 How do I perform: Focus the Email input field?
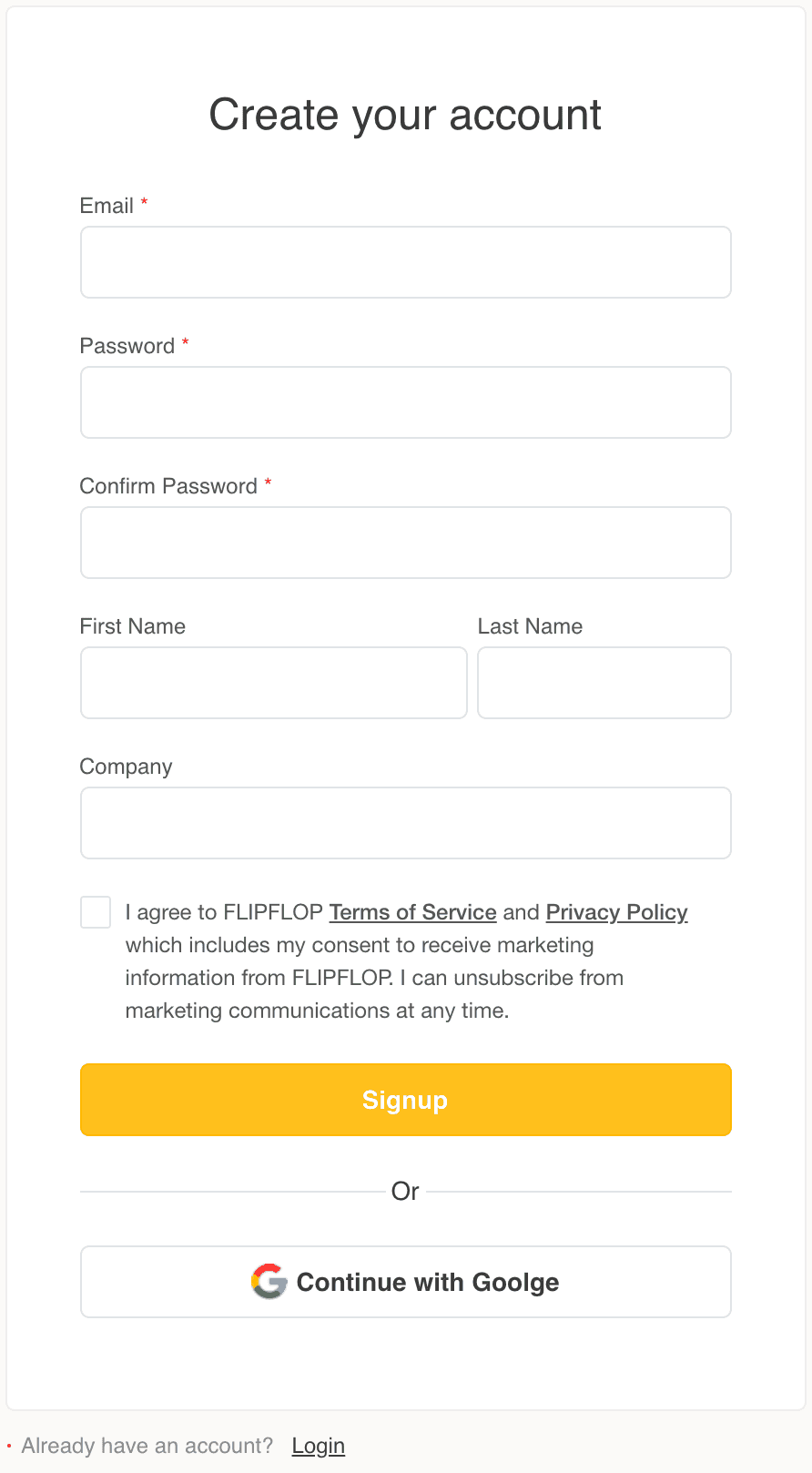point(406,262)
